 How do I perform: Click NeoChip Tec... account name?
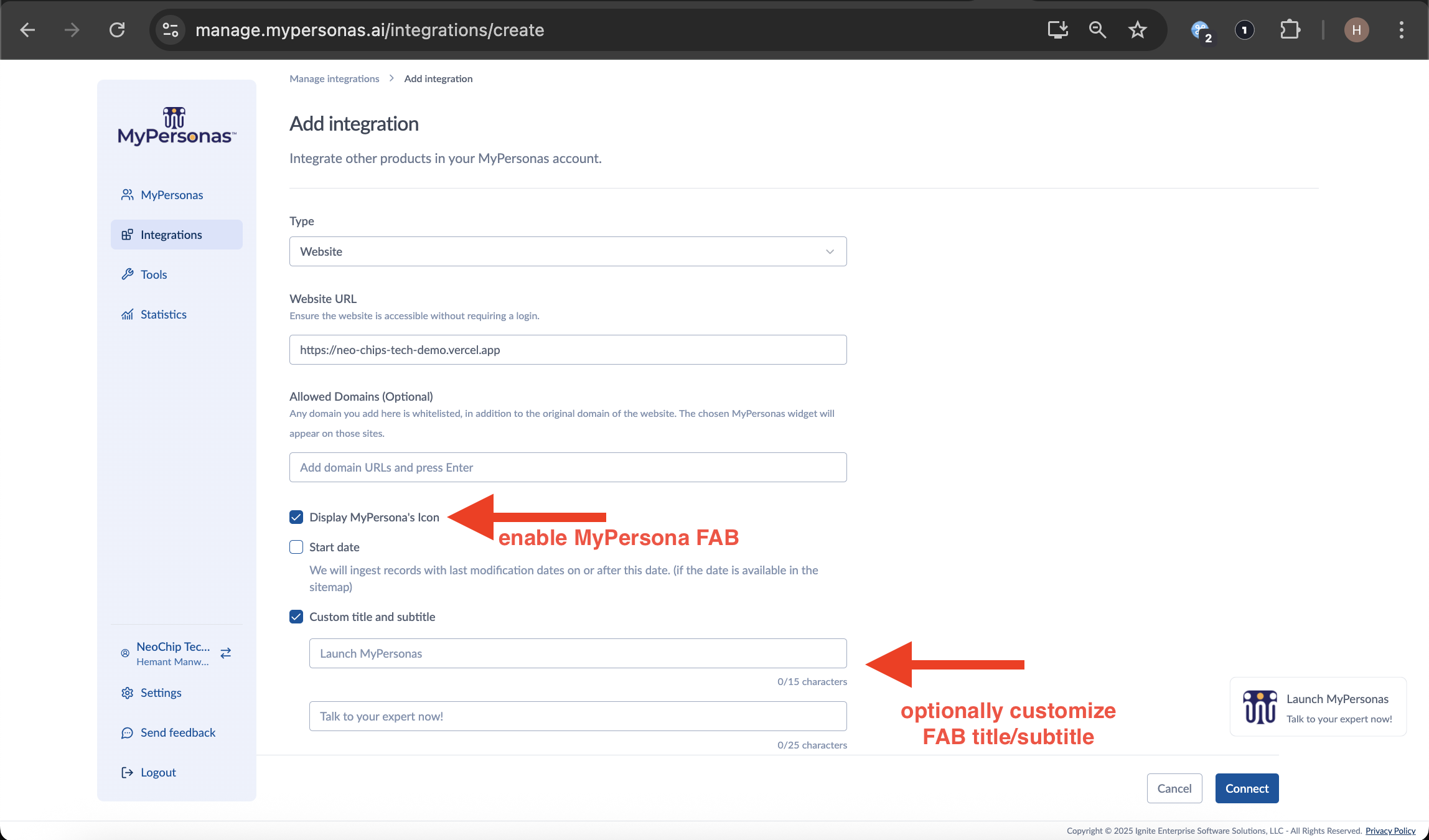173,646
